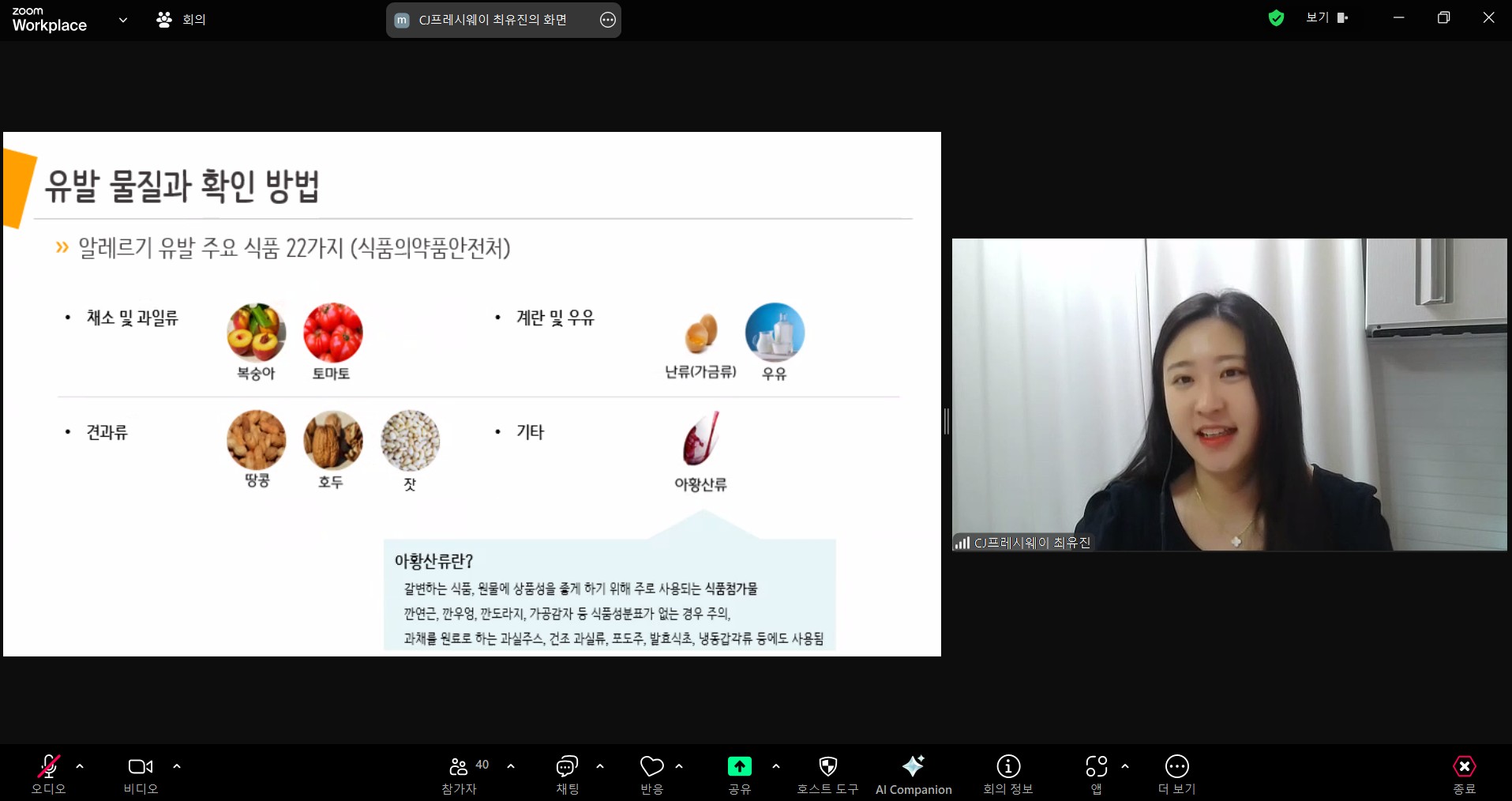Click the bullet text 채소 및 과일류
This screenshot has height=801, width=1512.
132,318
